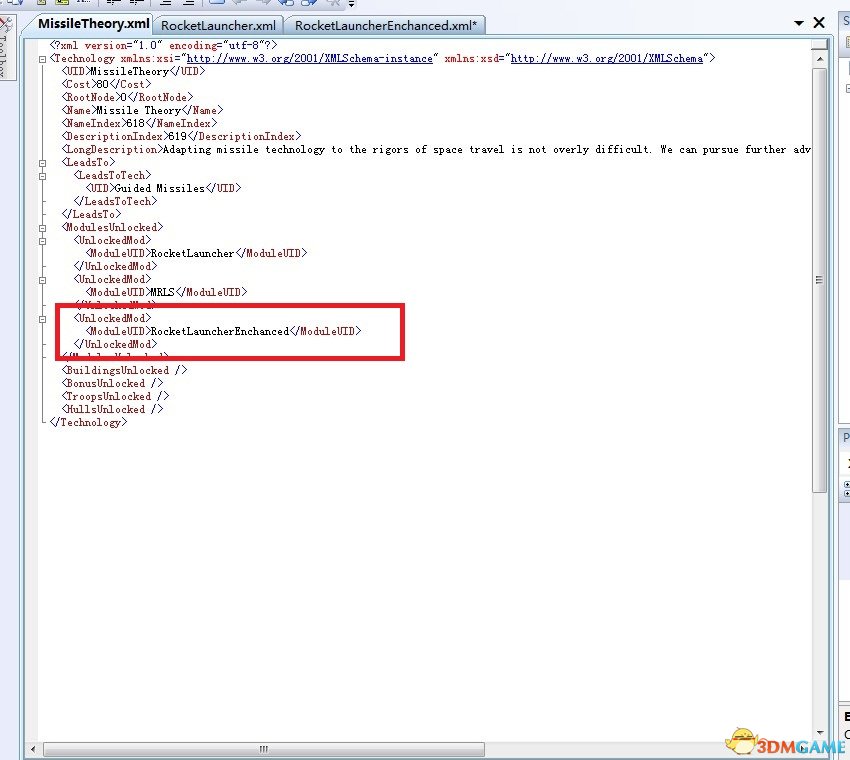Click the closing /Technology tag
The image size is (850, 760).
tap(88, 423)
